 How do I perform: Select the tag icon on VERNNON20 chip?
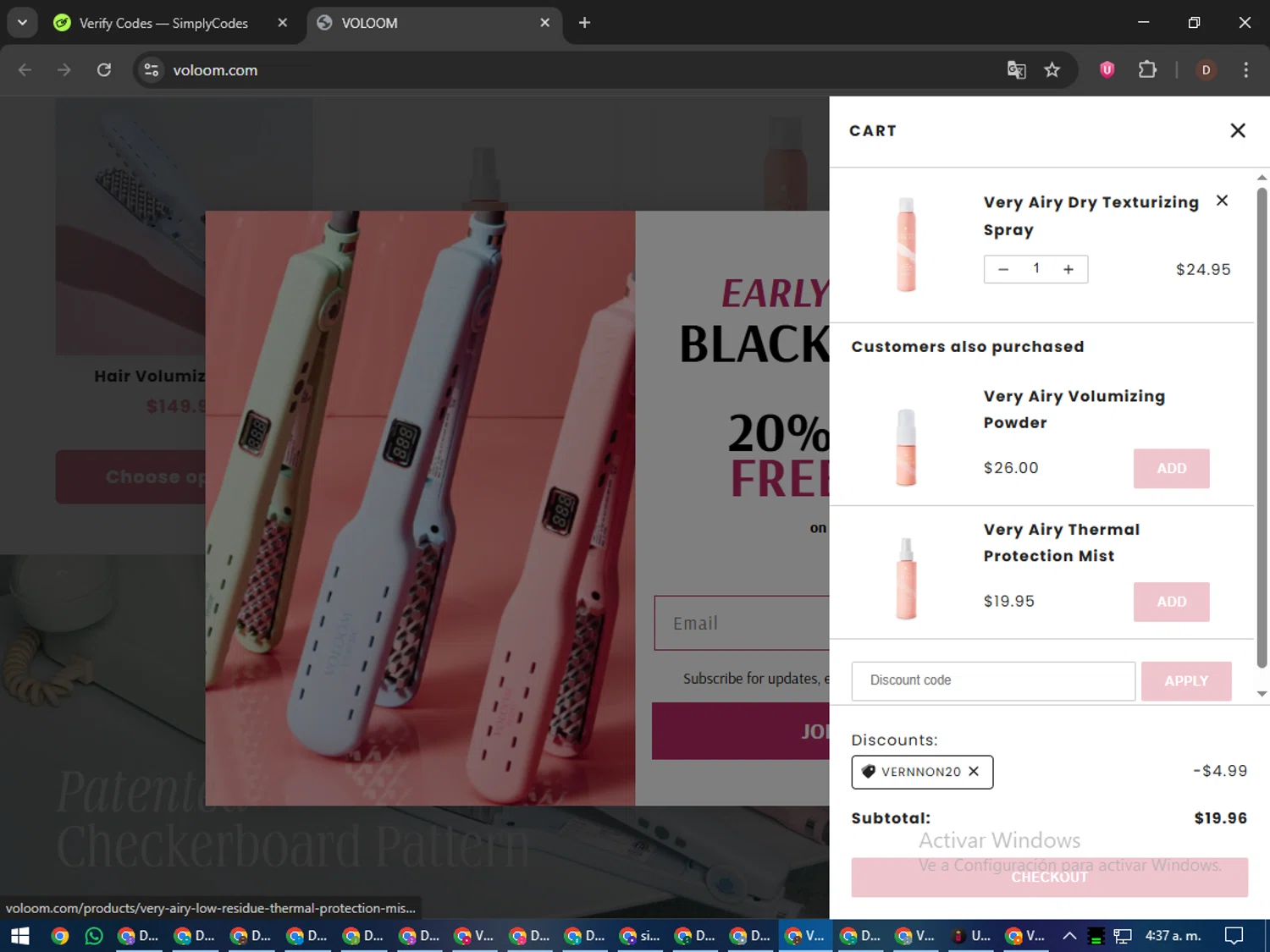[868, 772]
